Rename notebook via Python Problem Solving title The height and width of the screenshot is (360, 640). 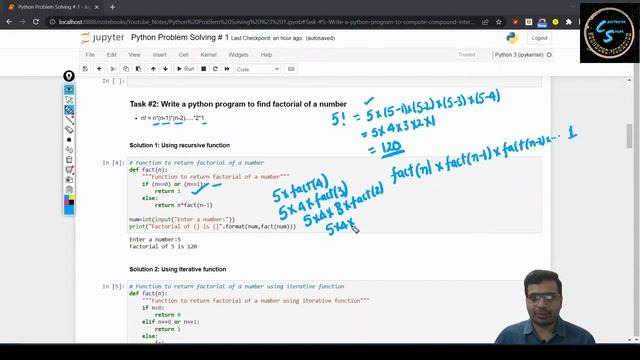pyautogui.click(x=180, y=38)
